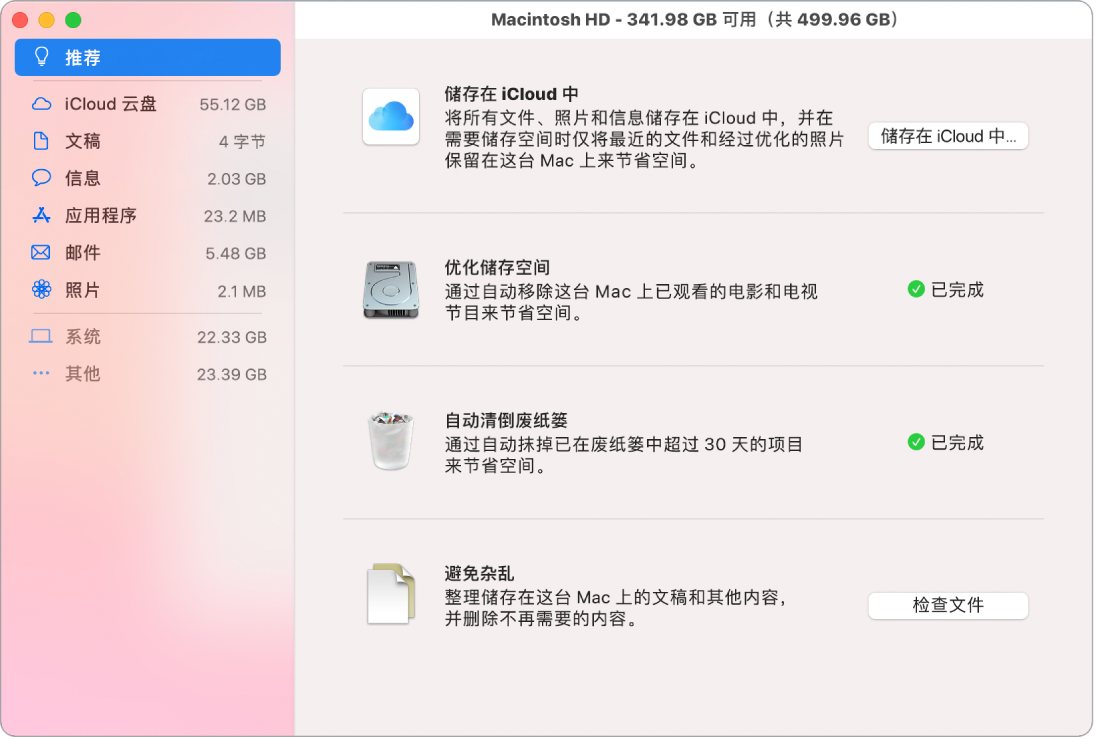The width and height of the screenshot is (1096, 739).
Task: Open the iCloud 云盘 category
Action: tap(147, 104)
